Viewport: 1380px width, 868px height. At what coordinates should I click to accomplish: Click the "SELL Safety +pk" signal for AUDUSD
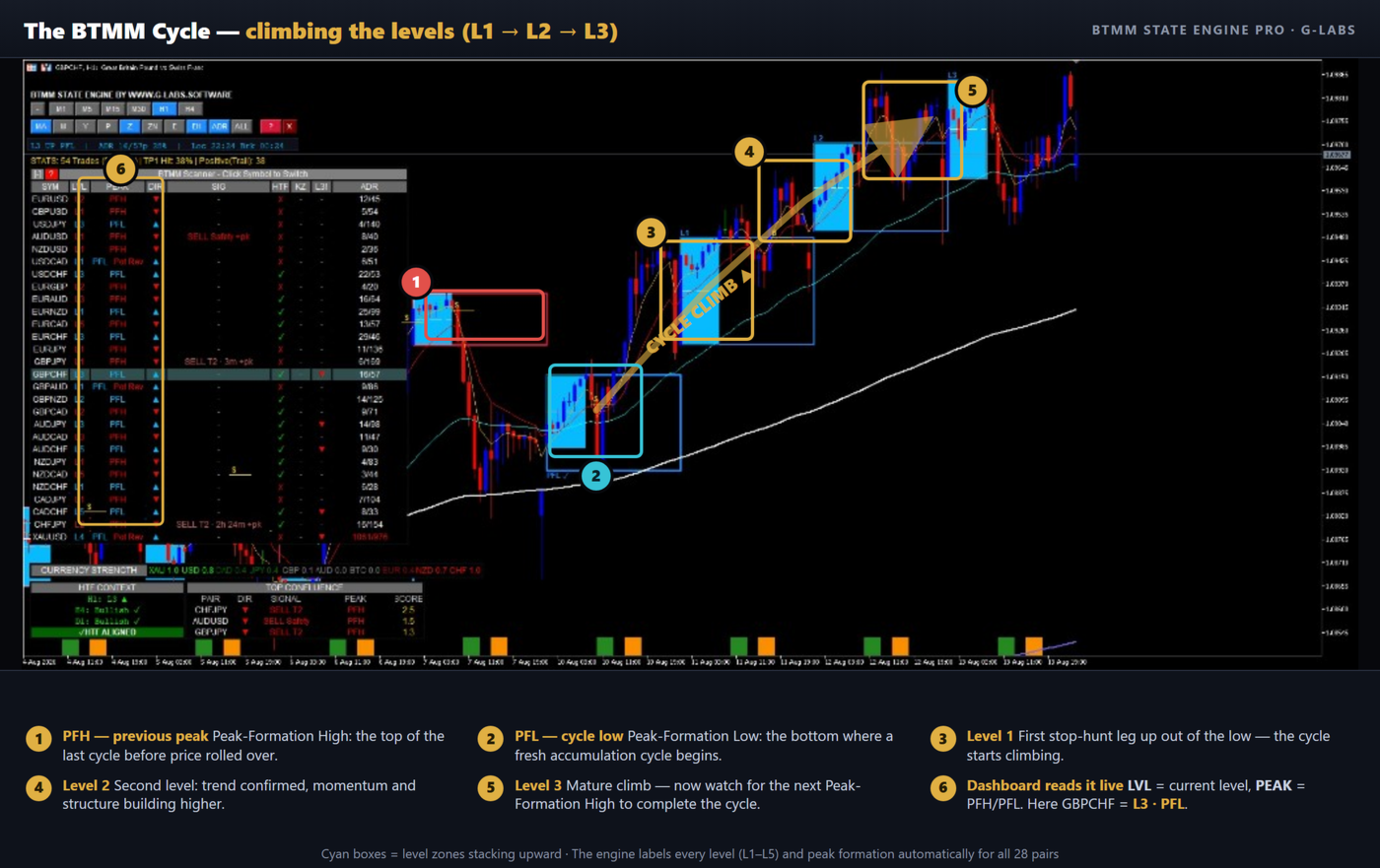click(218, 236)
